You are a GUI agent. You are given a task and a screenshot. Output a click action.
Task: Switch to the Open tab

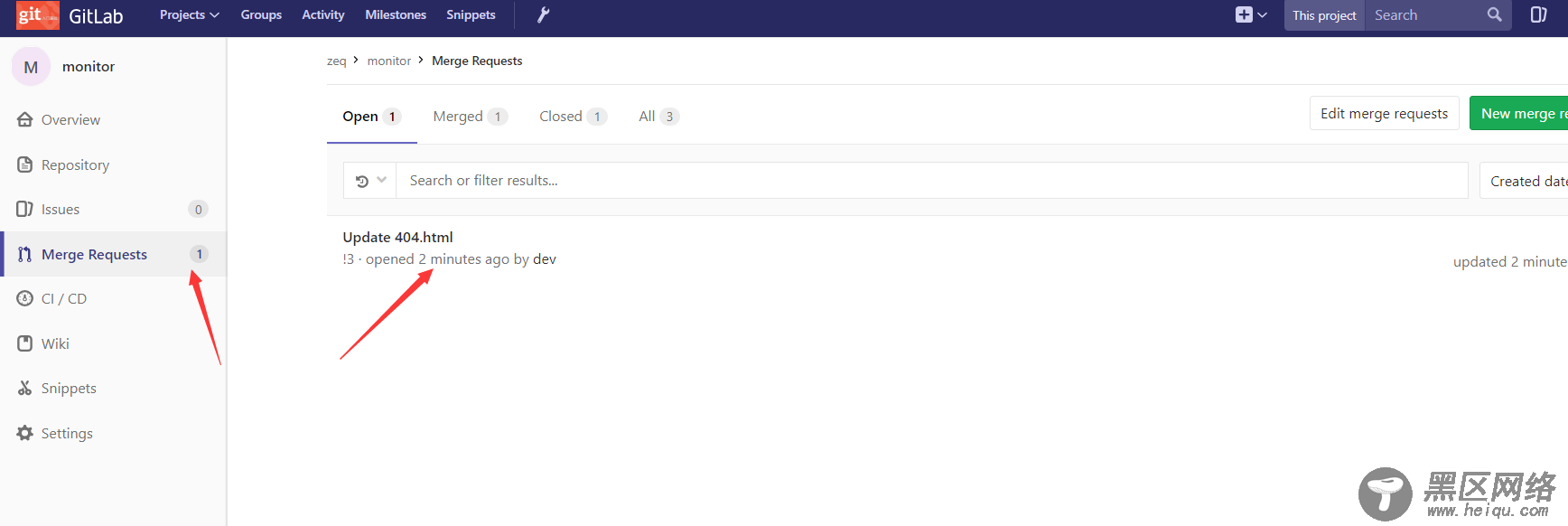[x=371, y=116]
